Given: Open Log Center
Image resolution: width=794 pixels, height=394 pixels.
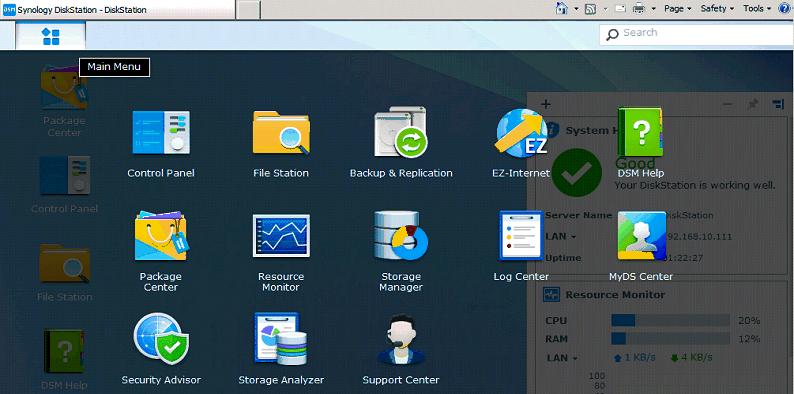Looking at the screenshot, I should click(x=521, y=247).
